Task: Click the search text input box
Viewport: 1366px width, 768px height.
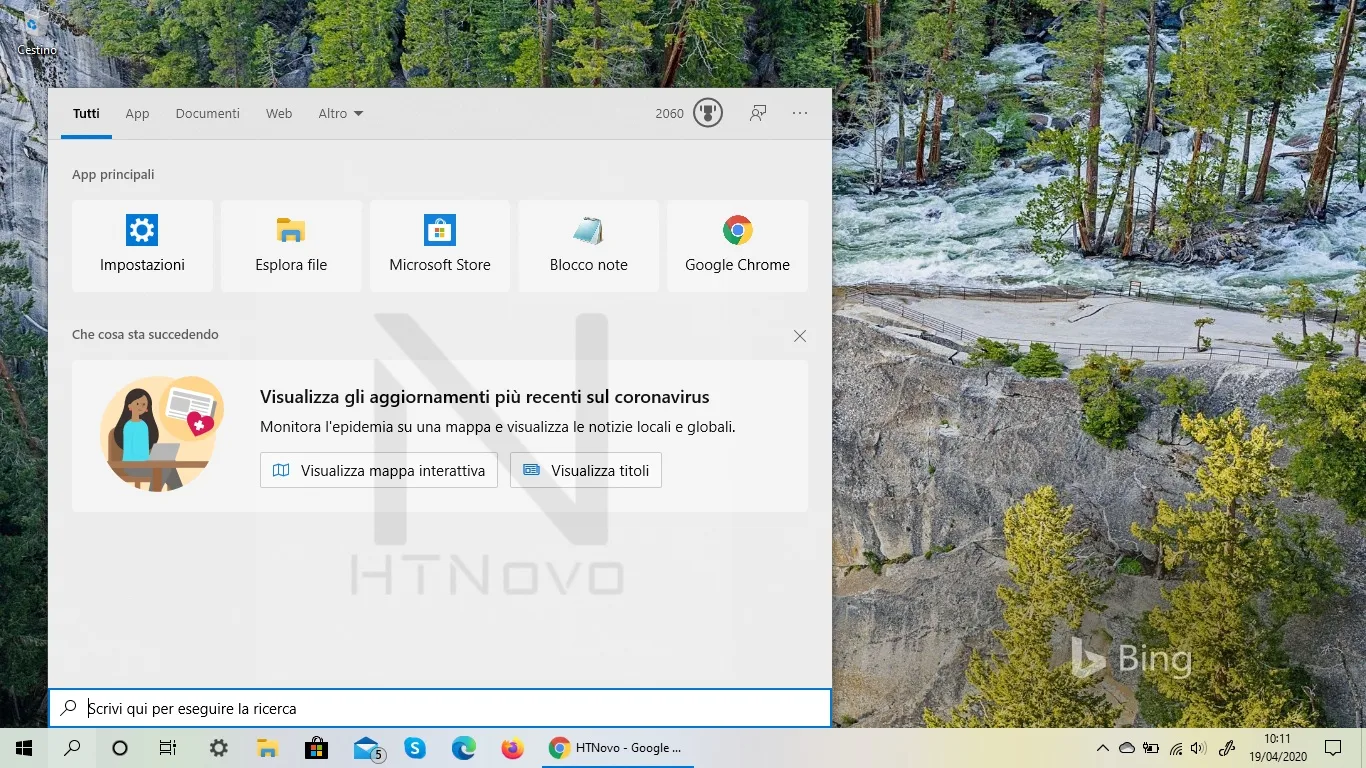Action: 440,708
